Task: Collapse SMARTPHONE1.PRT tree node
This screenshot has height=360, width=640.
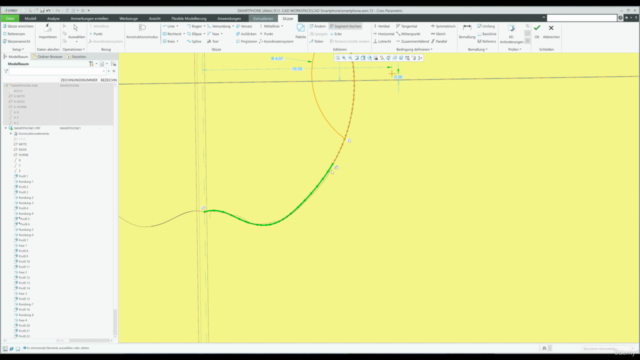Action: point(6,128)
